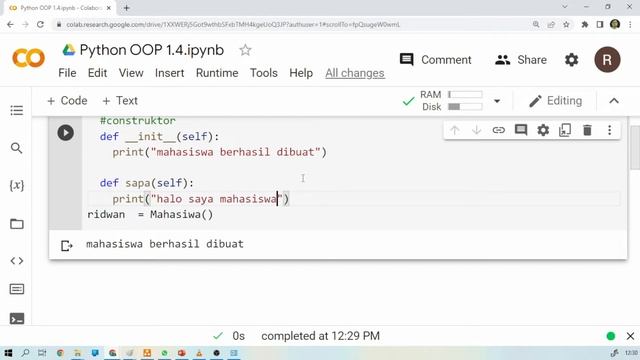Reload the browser page
640x360 pixels.
coord(40,24)
